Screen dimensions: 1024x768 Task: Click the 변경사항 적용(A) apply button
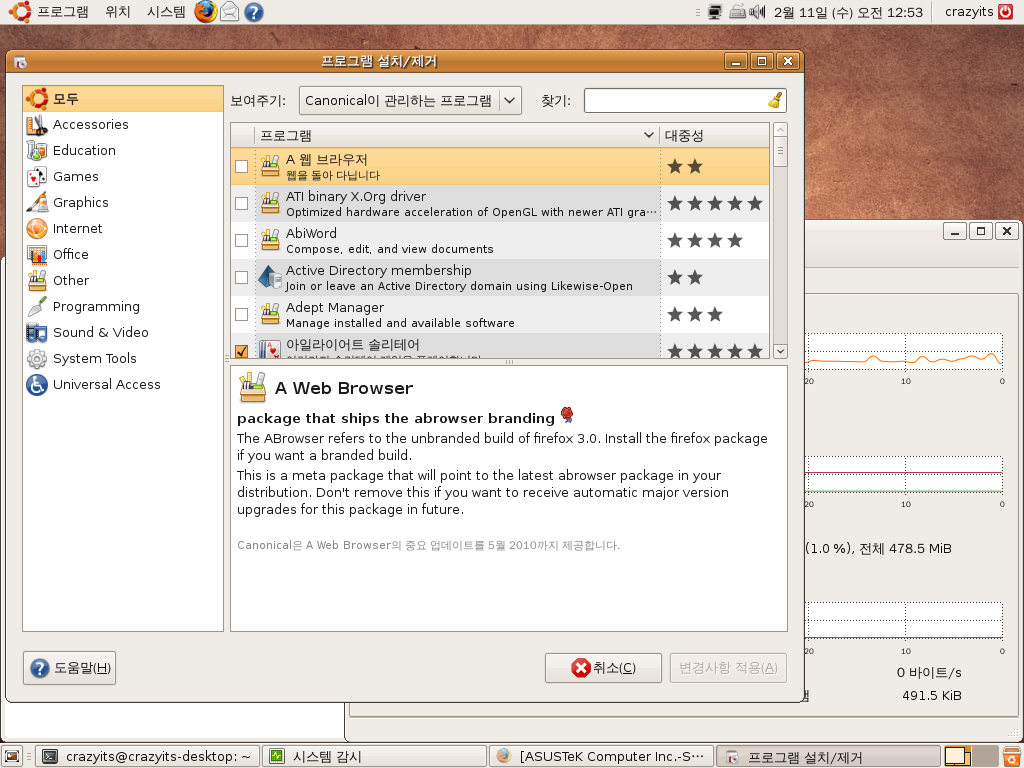(728, 667)
